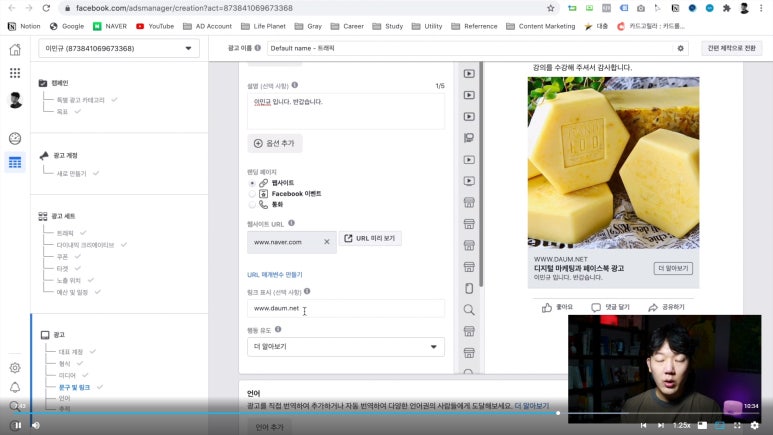
Task: Go to 타겟 step in ad set
Action: tap(62, 268)
